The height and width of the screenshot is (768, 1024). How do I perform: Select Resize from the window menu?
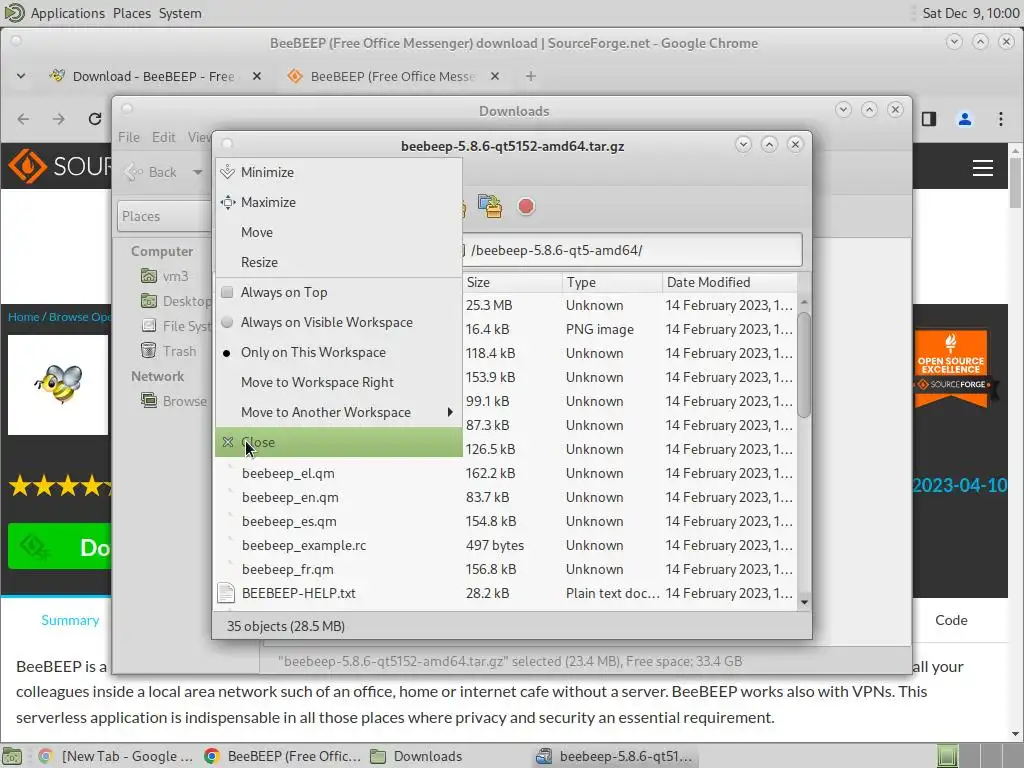[x=338, y=263]
